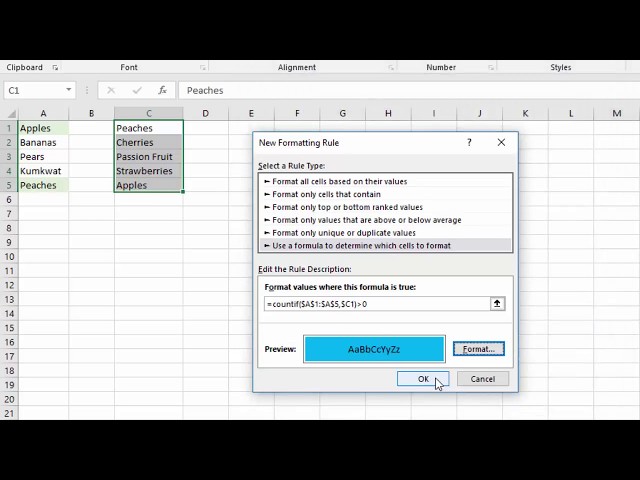
Task: Click the formula bar cancel X icon
Action: tap(111, 90)
